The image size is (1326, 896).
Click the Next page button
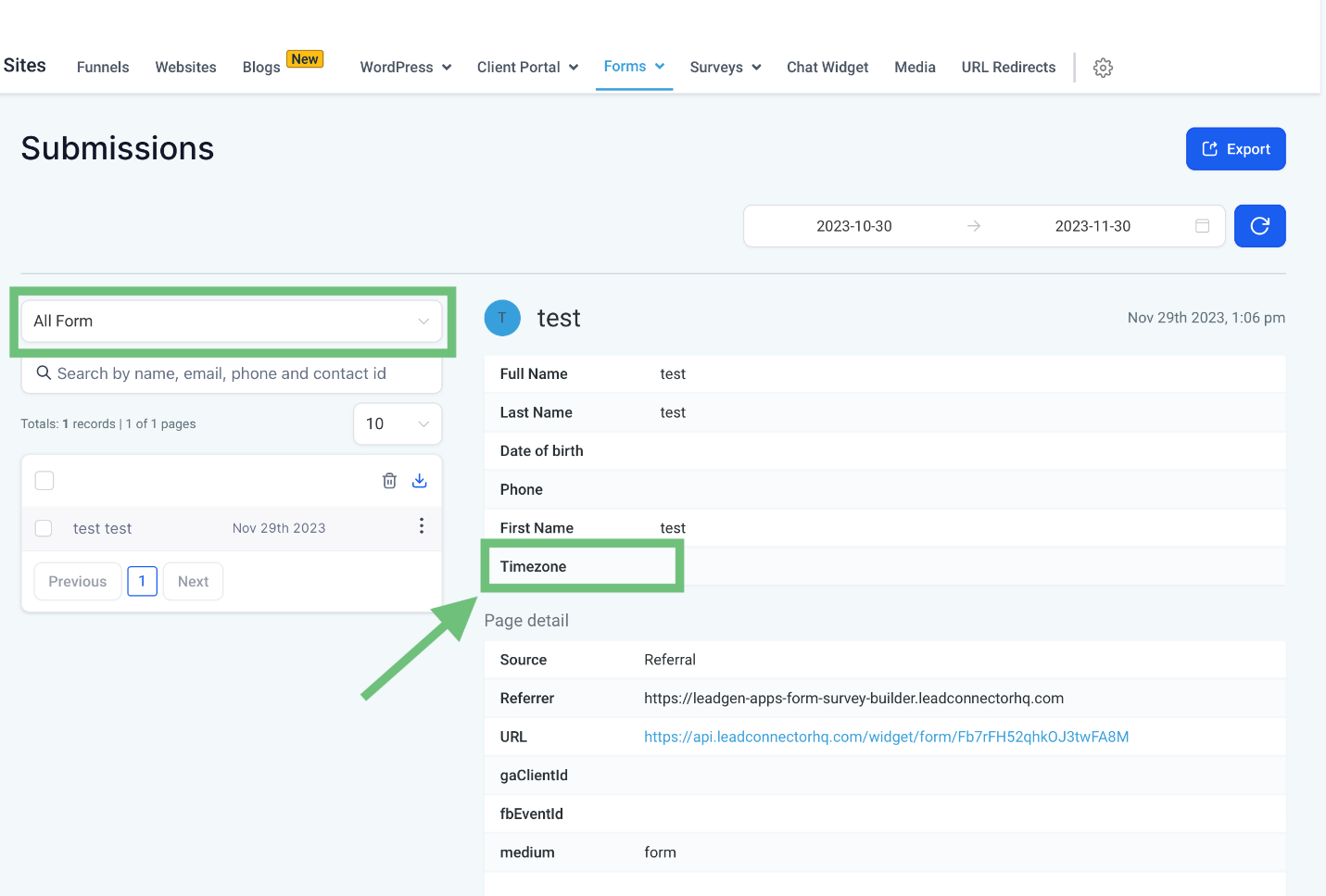[x=193, y=582]
